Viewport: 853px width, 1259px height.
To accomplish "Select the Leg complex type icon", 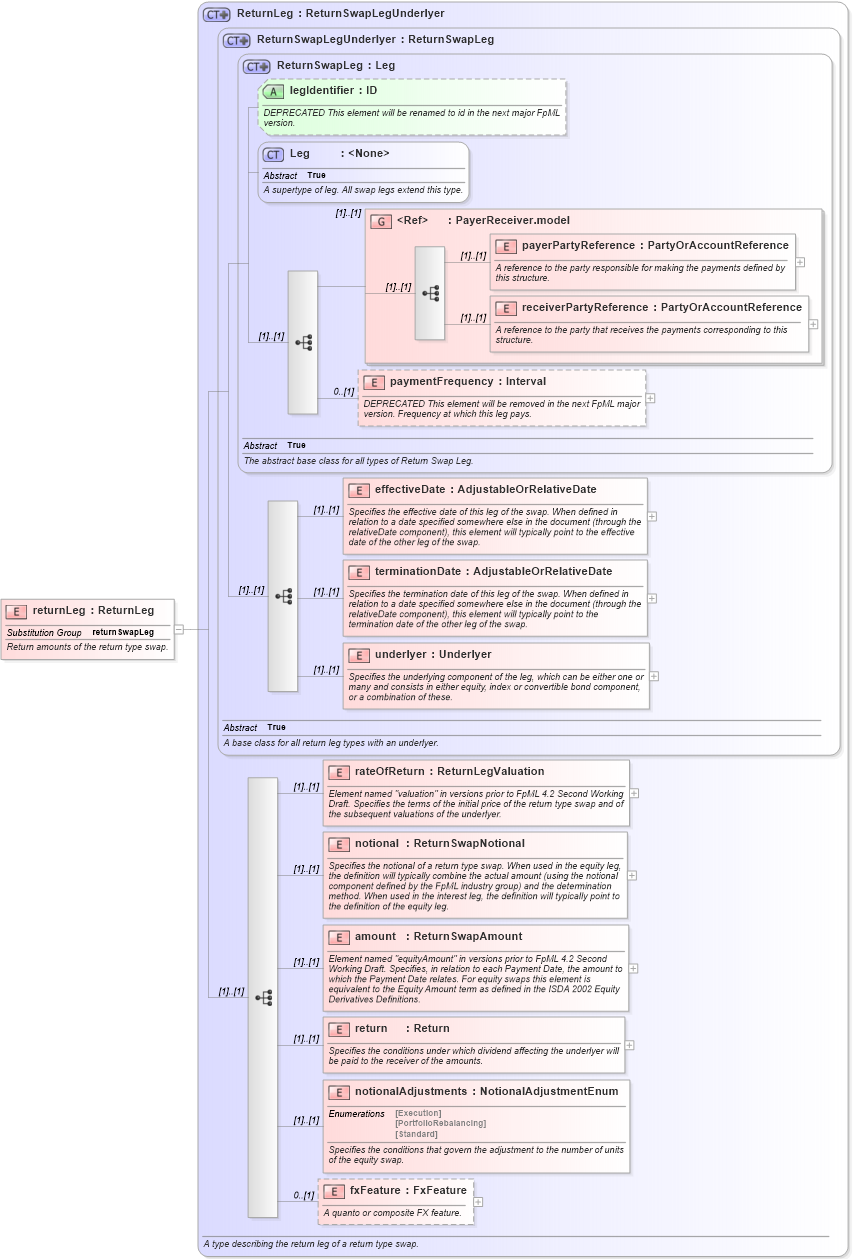I will point(271,154).
